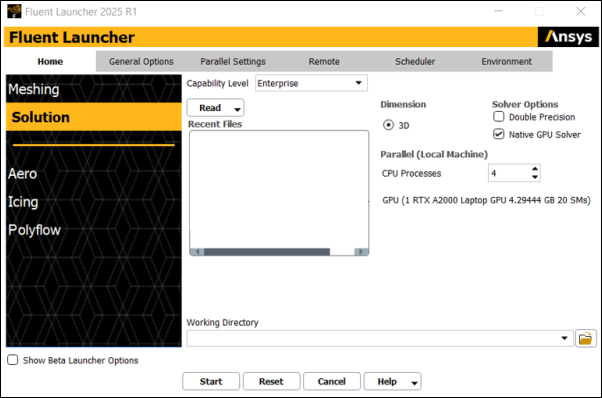Select the 3D dimension radio button
The height and width of the screenshot is (398, 602).
389,125
